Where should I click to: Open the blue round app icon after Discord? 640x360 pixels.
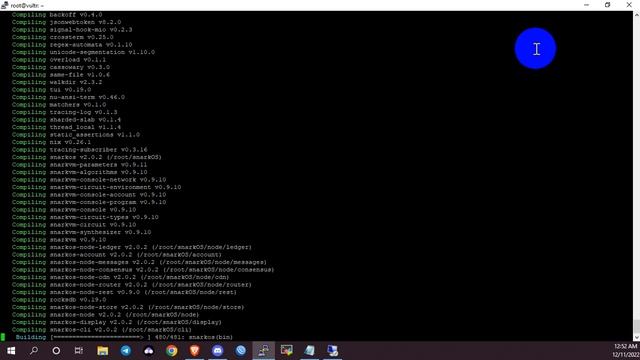[x=241, y=351]
